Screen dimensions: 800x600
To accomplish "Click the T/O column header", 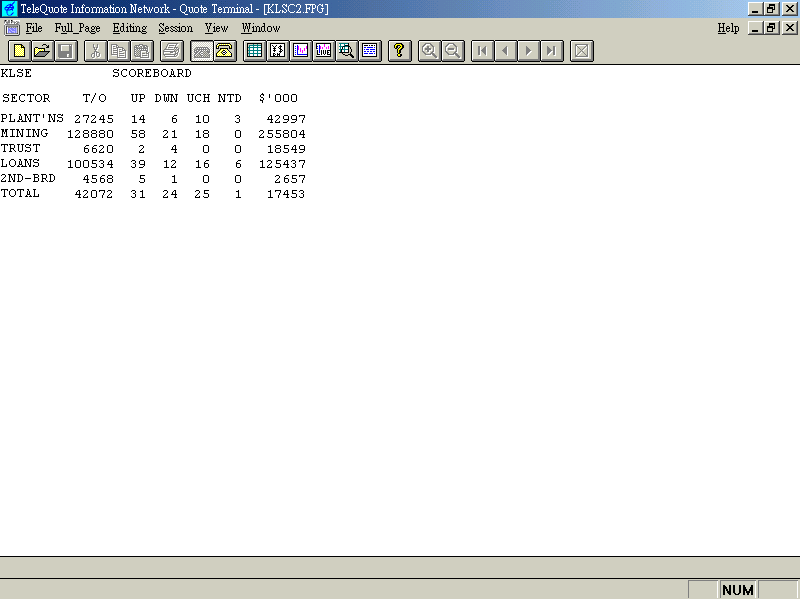I will [95, 98].
